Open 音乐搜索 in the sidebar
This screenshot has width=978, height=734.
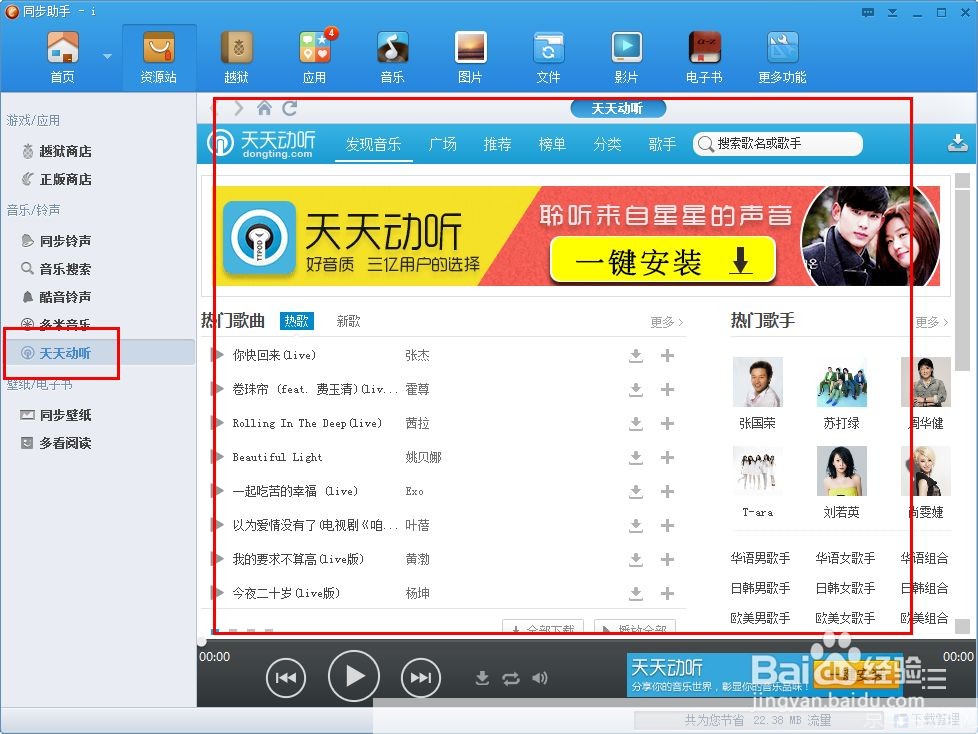57,269
